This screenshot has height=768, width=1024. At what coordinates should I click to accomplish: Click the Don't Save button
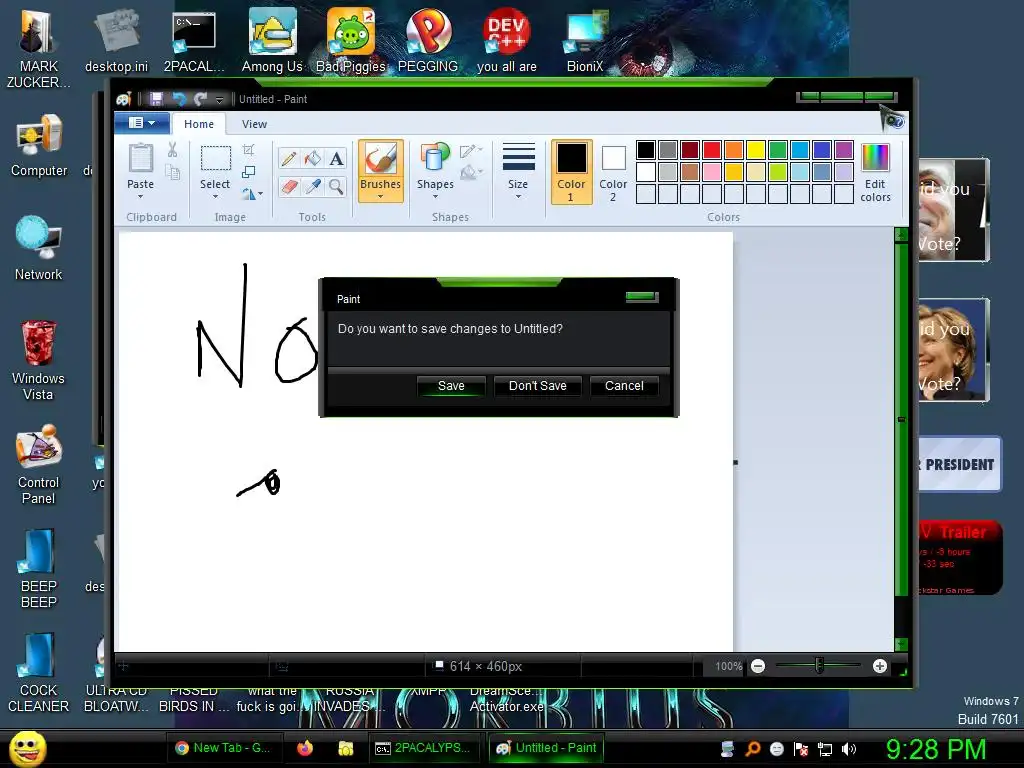pos(537,386)
